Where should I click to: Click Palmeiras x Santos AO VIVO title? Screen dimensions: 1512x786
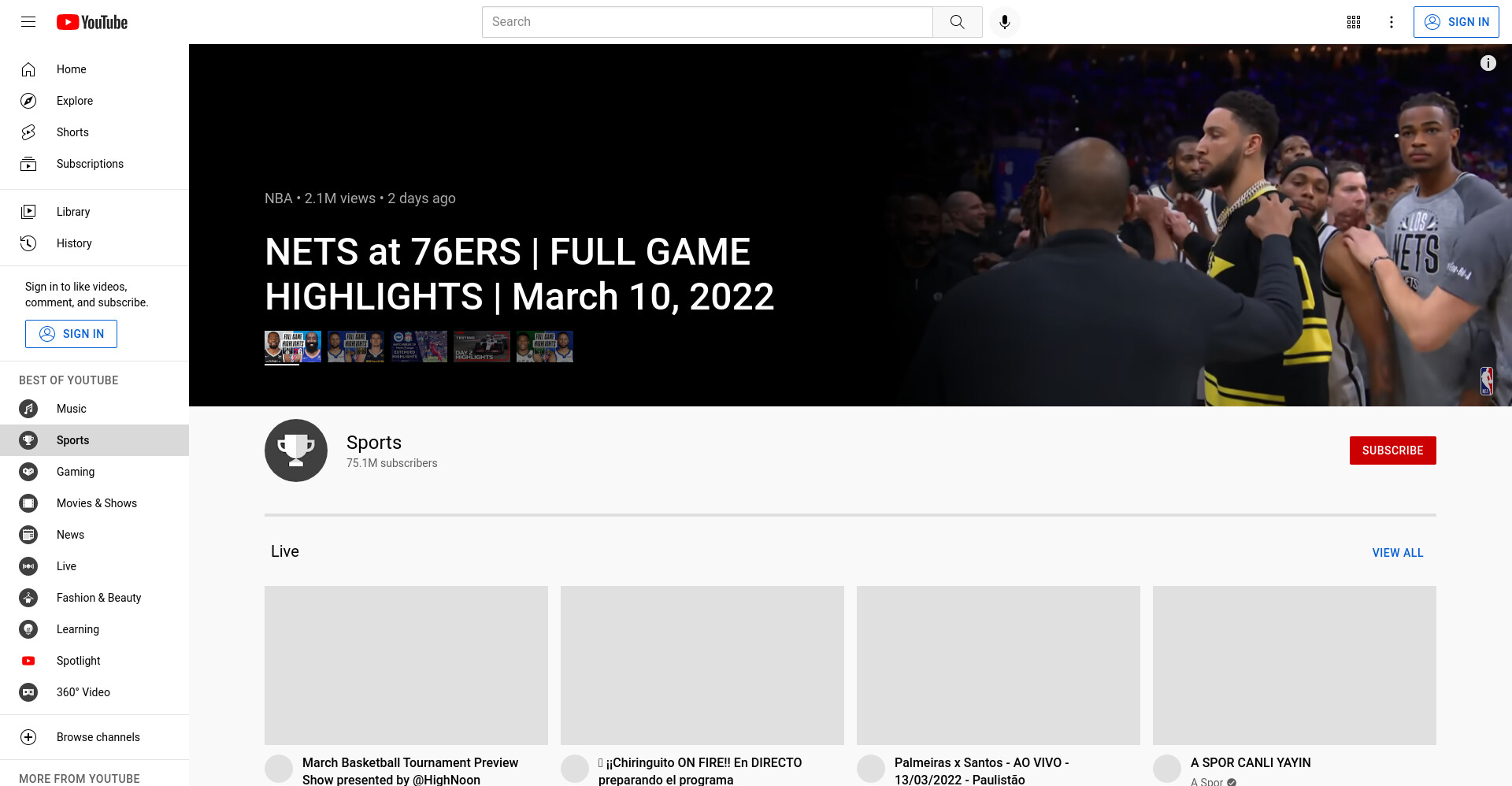tap(982, 771)
